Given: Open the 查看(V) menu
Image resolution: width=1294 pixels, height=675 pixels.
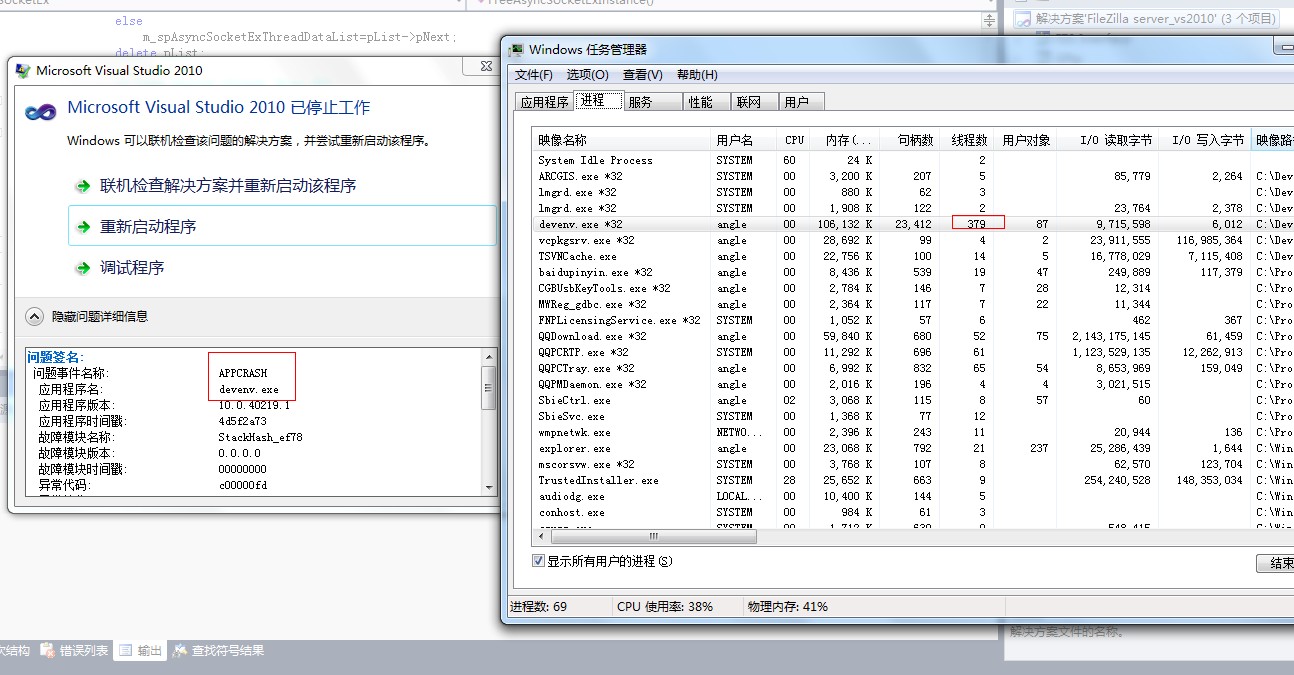Looking at the screenshot, I should pos(643,75).
